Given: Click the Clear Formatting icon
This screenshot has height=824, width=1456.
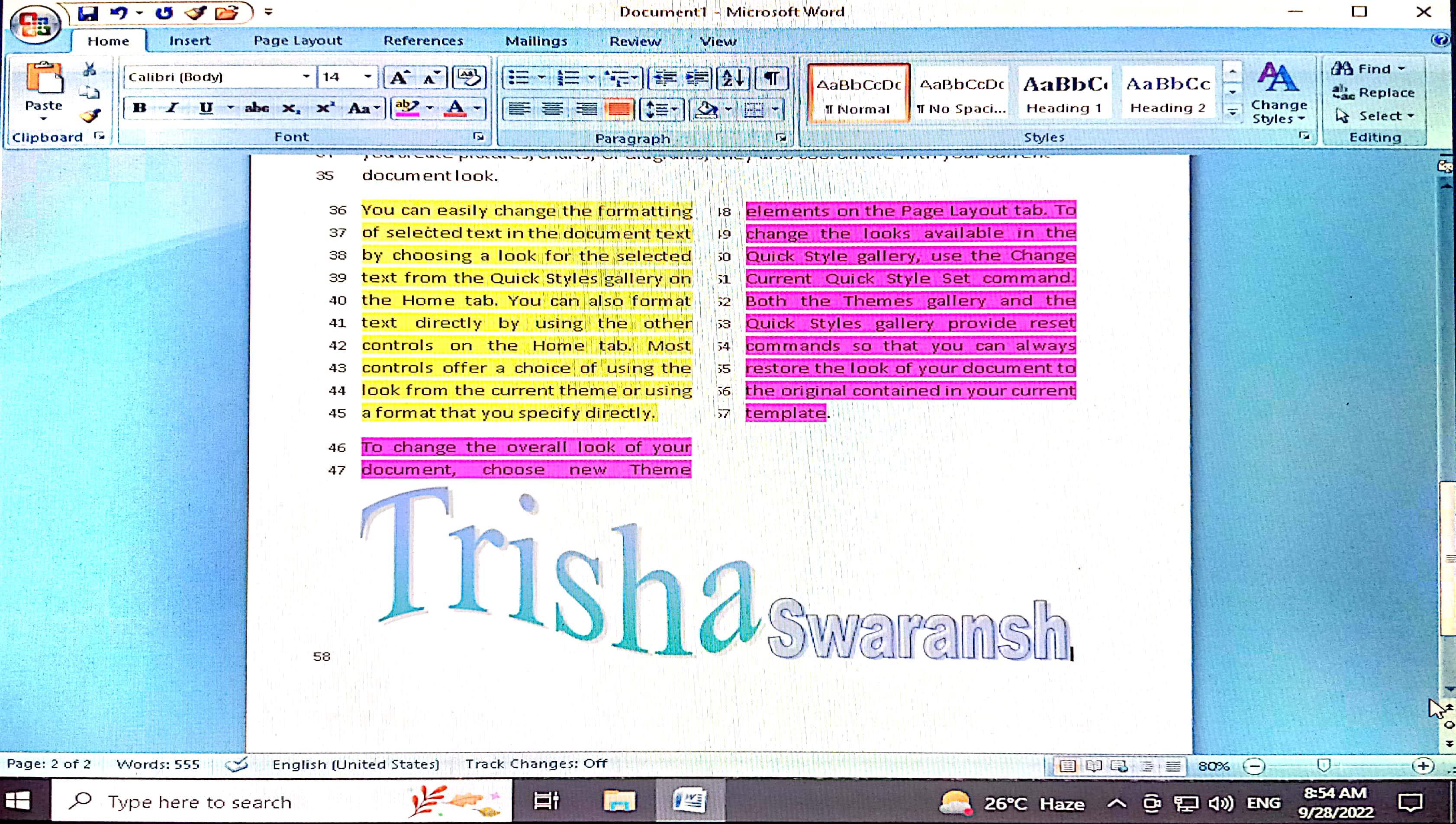Looking at the screenshot, I should coord(469,77).
